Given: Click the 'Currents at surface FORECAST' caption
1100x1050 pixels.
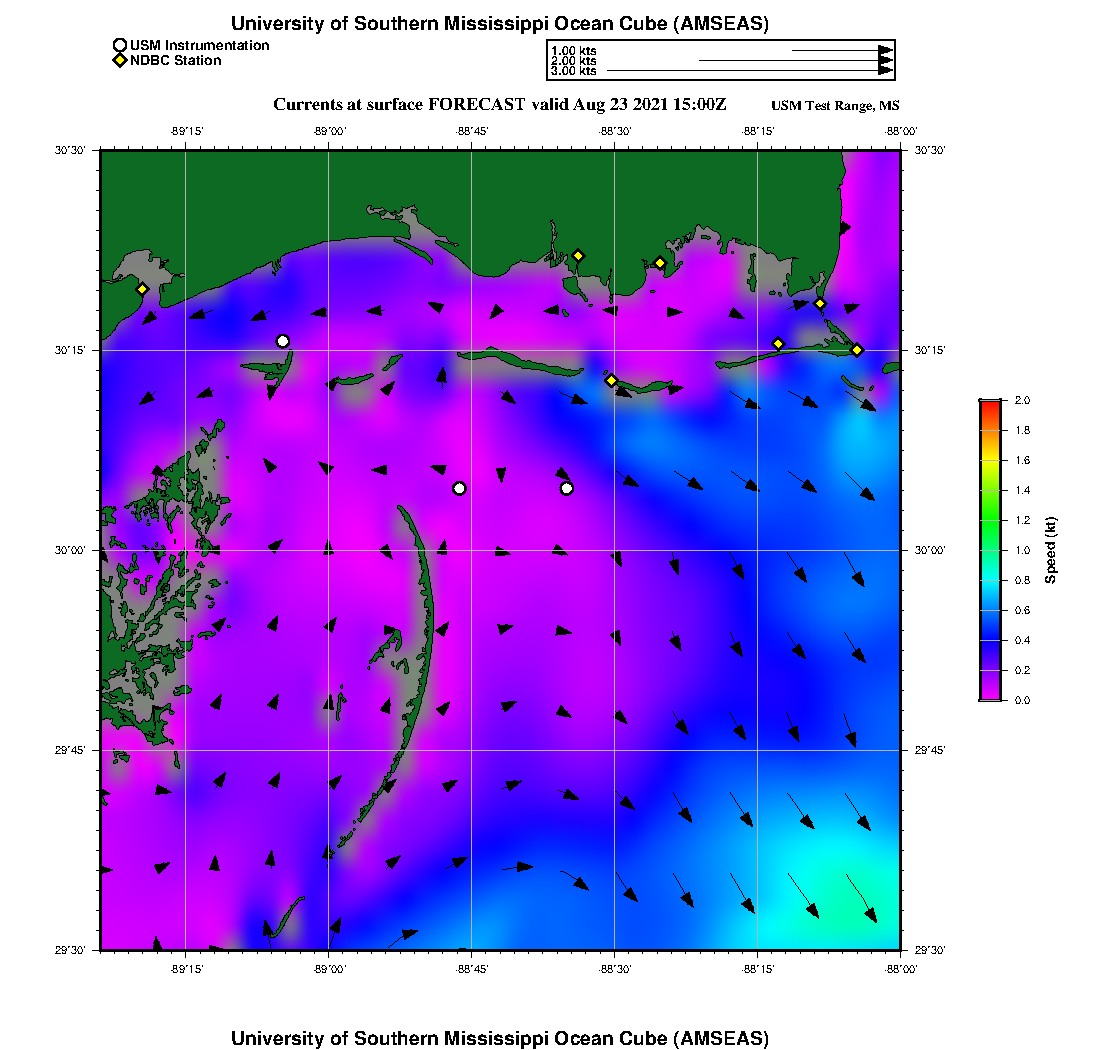Looking at the screenshot, I should pos(398,105).
